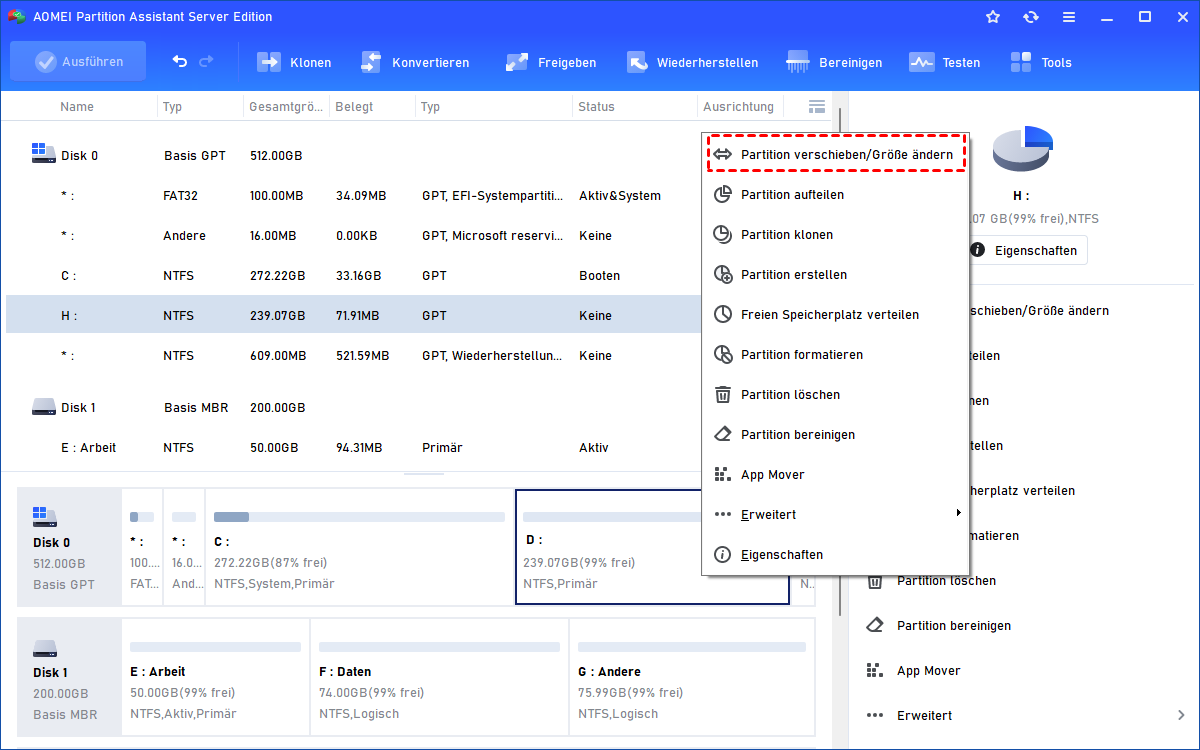This screenshot has height=750, width=1200.
Task: Open the Wiederherstellen toolbar menu
Action: point(692,62)
